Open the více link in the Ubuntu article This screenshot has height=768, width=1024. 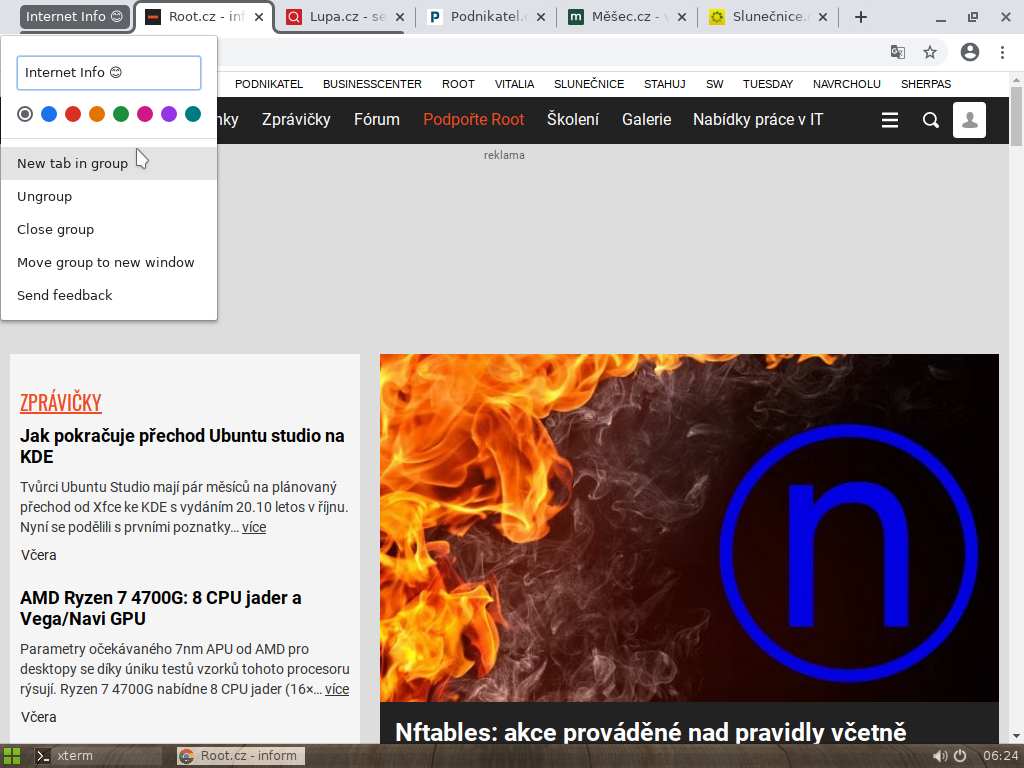253,527
